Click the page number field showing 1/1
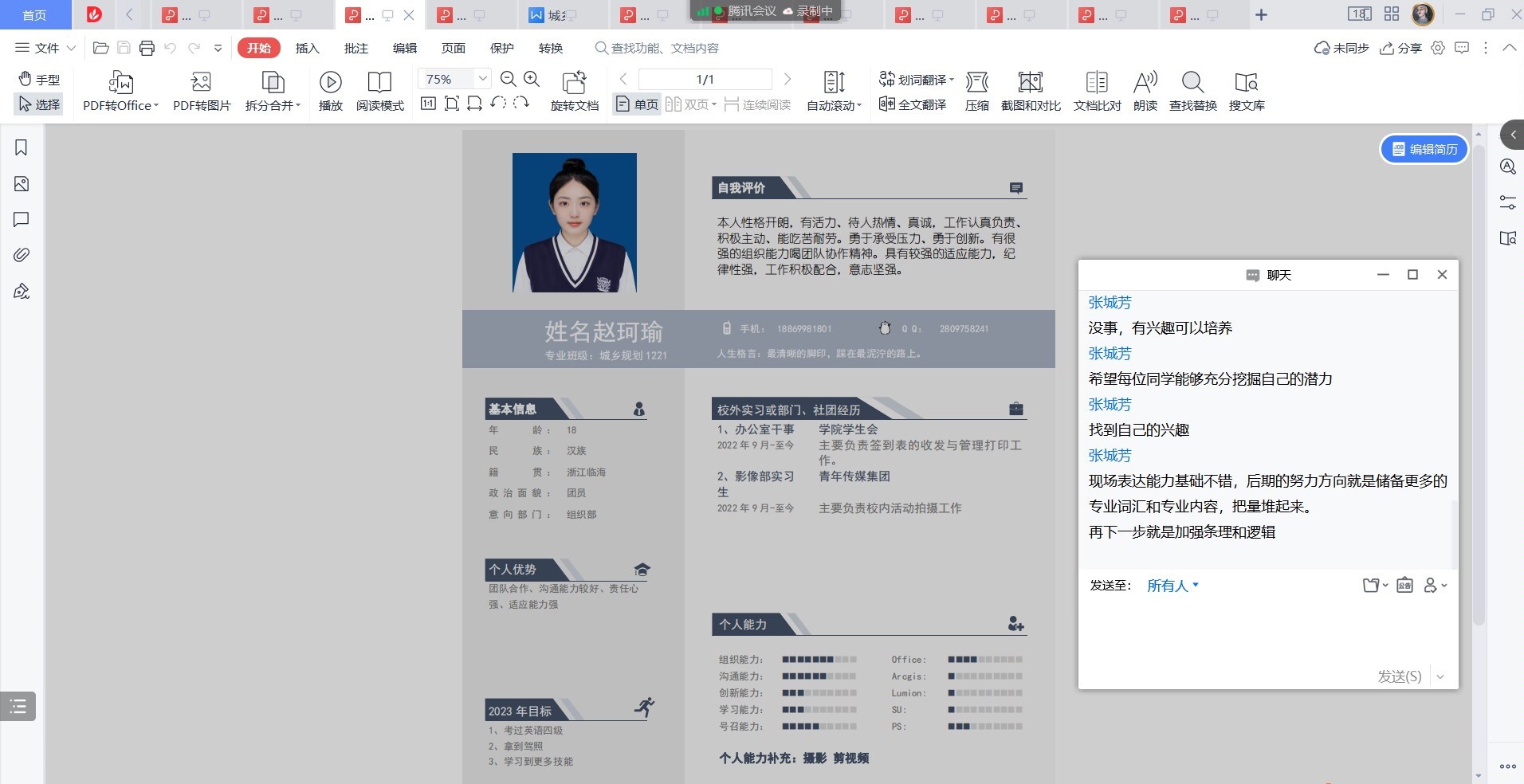 click(x=705, y=79)
